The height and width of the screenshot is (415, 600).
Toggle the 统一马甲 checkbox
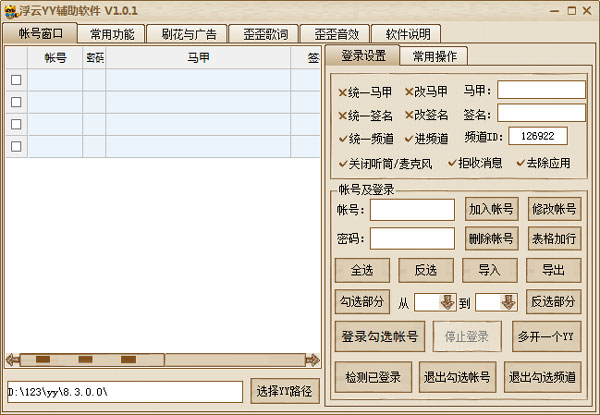(x=345, y=91)
